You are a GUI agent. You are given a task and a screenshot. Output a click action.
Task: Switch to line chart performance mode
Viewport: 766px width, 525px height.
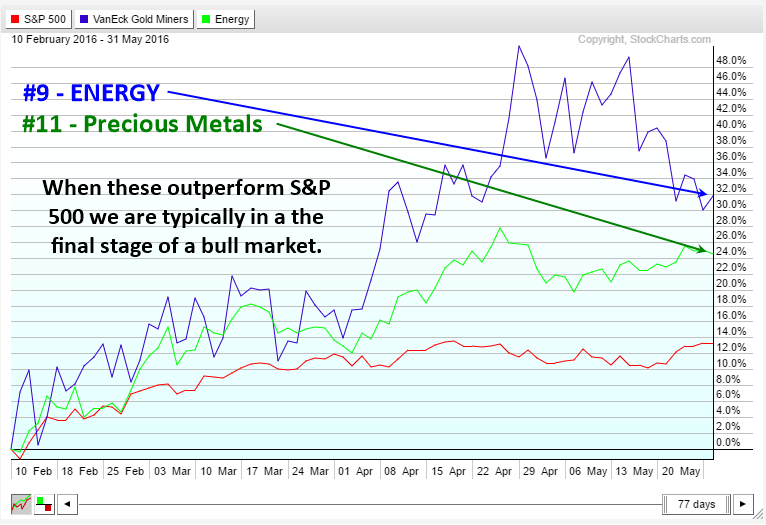click(21, 503)
